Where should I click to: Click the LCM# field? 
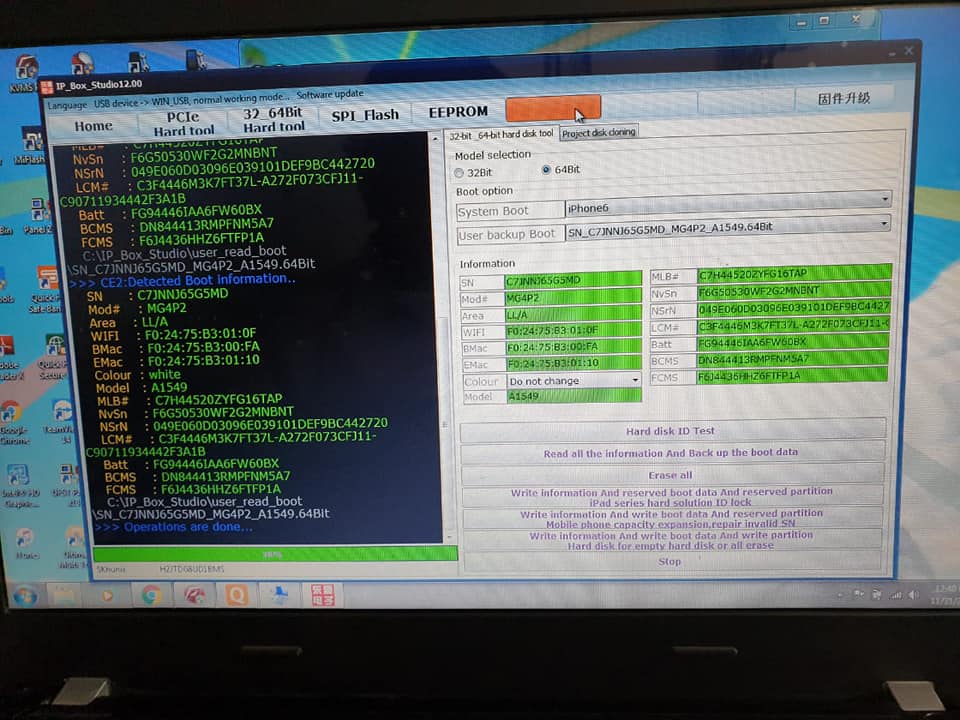(793, 325)
